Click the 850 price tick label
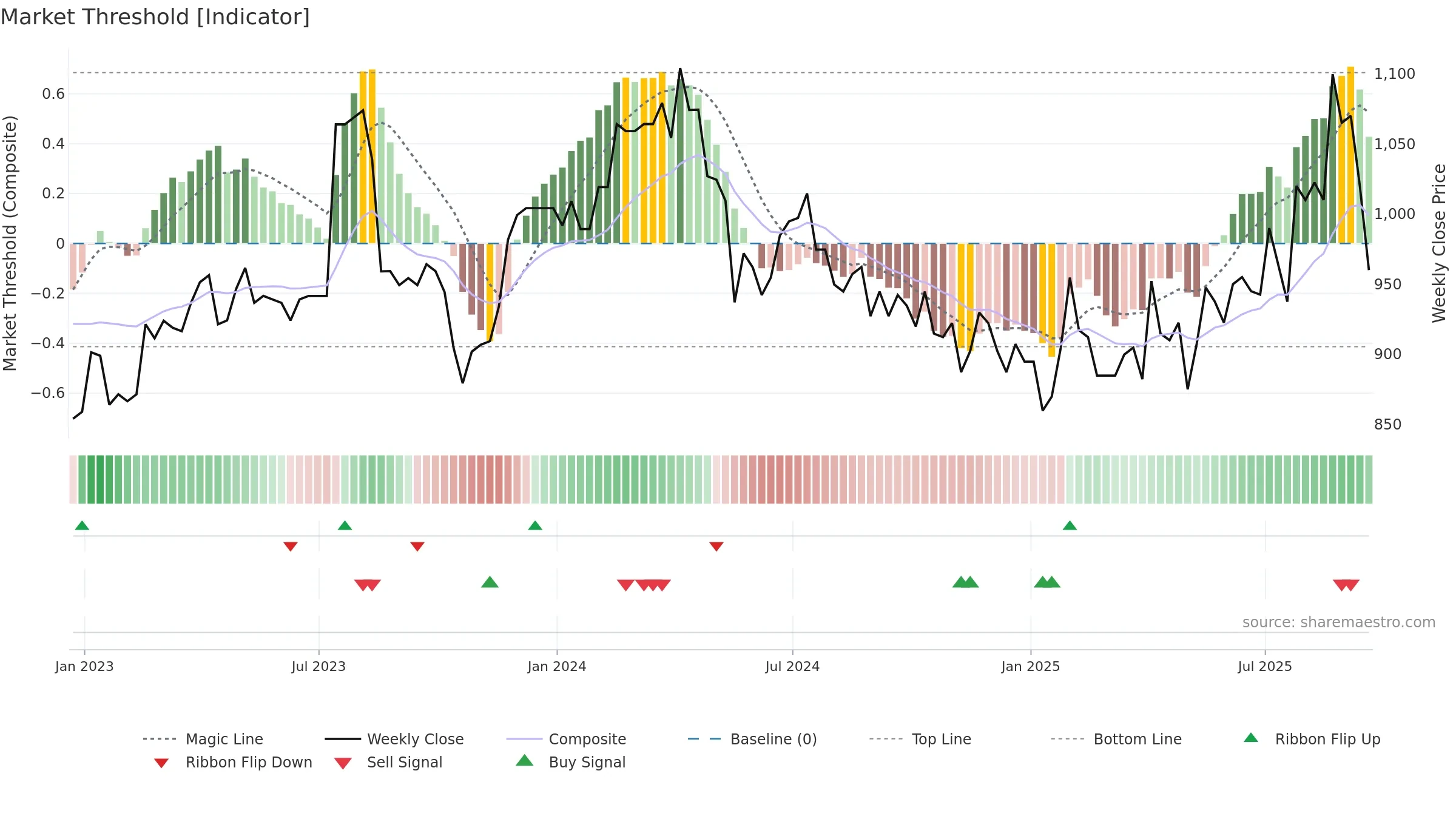 click(1388, 425)
